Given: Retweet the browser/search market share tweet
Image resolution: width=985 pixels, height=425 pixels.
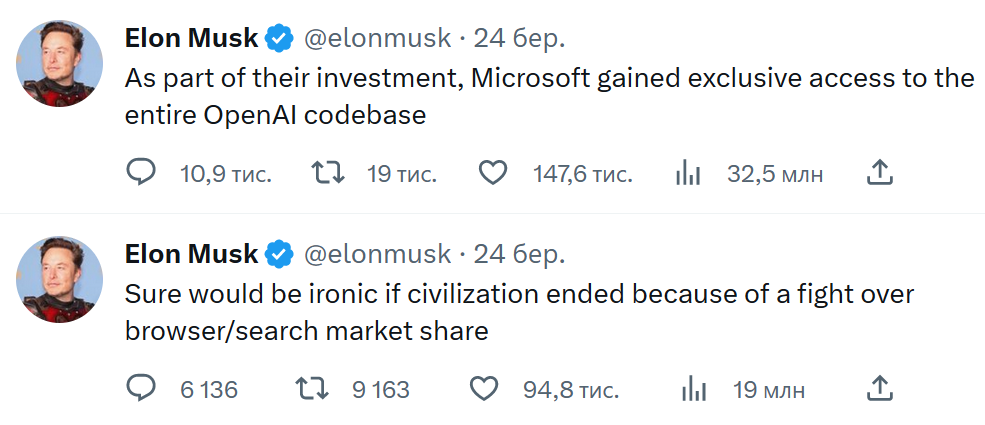Looking at the screenshot, I should tap(313, 388).
